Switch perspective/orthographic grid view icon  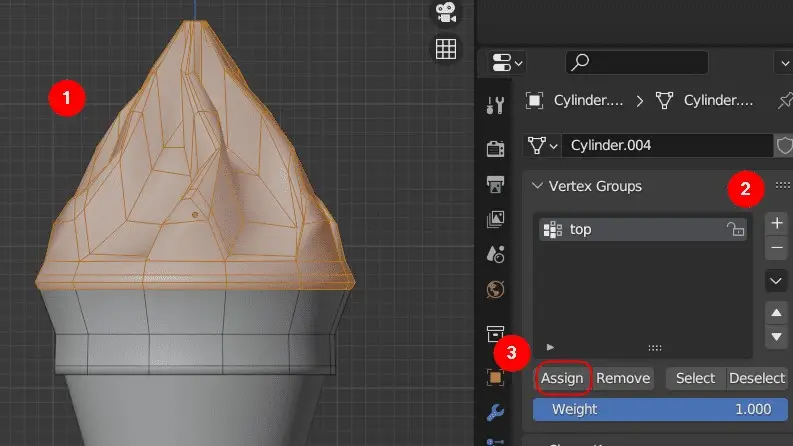coord(446,49)
